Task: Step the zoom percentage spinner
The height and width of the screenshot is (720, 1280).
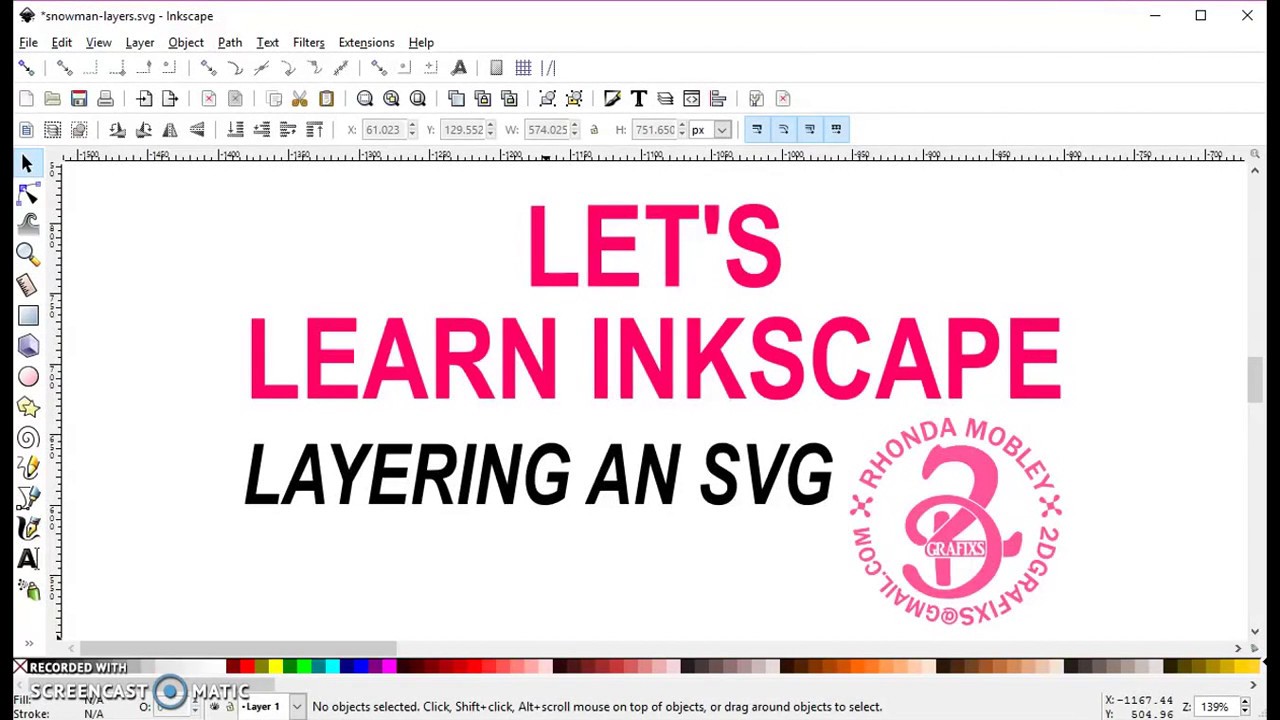Action: [1244, 707]
